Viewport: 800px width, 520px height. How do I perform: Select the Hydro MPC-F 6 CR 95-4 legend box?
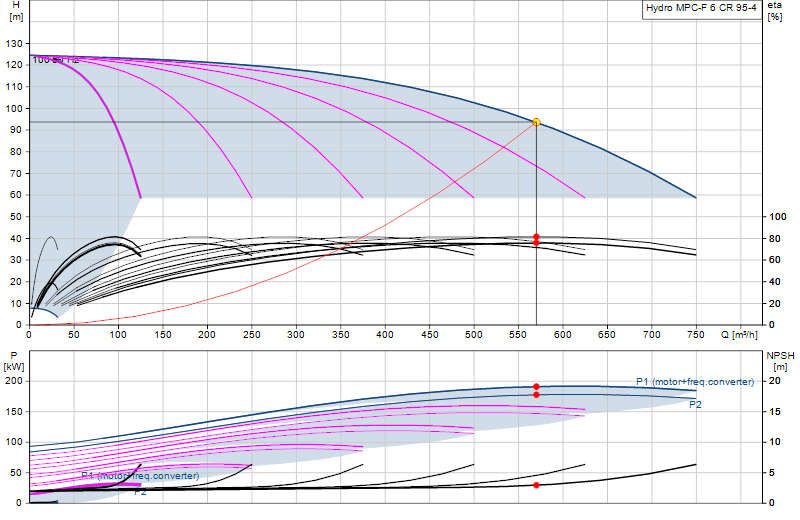click(x=701, y=9)
